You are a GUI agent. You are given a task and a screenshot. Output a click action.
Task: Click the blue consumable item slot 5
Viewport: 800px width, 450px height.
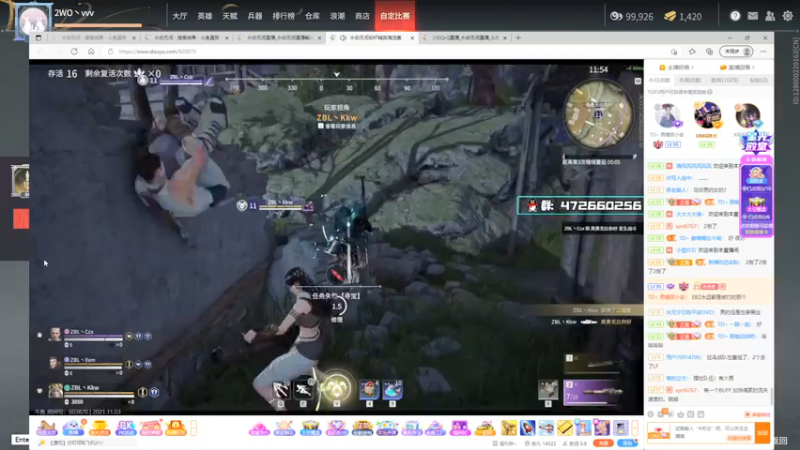pos(392,390)
